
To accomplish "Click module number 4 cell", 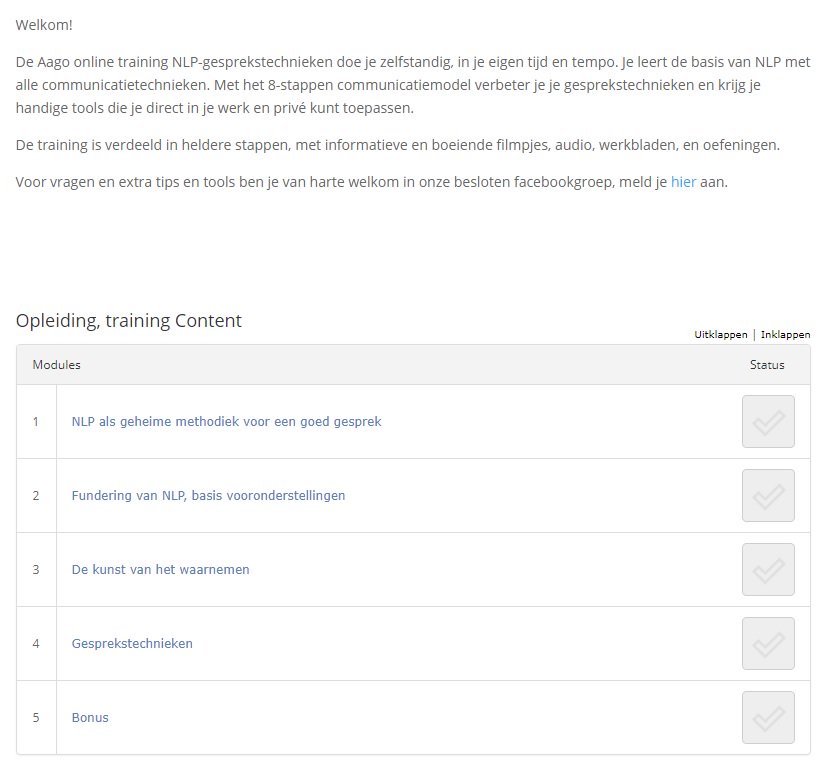I will pyautogui.click(x=36, y=644).
